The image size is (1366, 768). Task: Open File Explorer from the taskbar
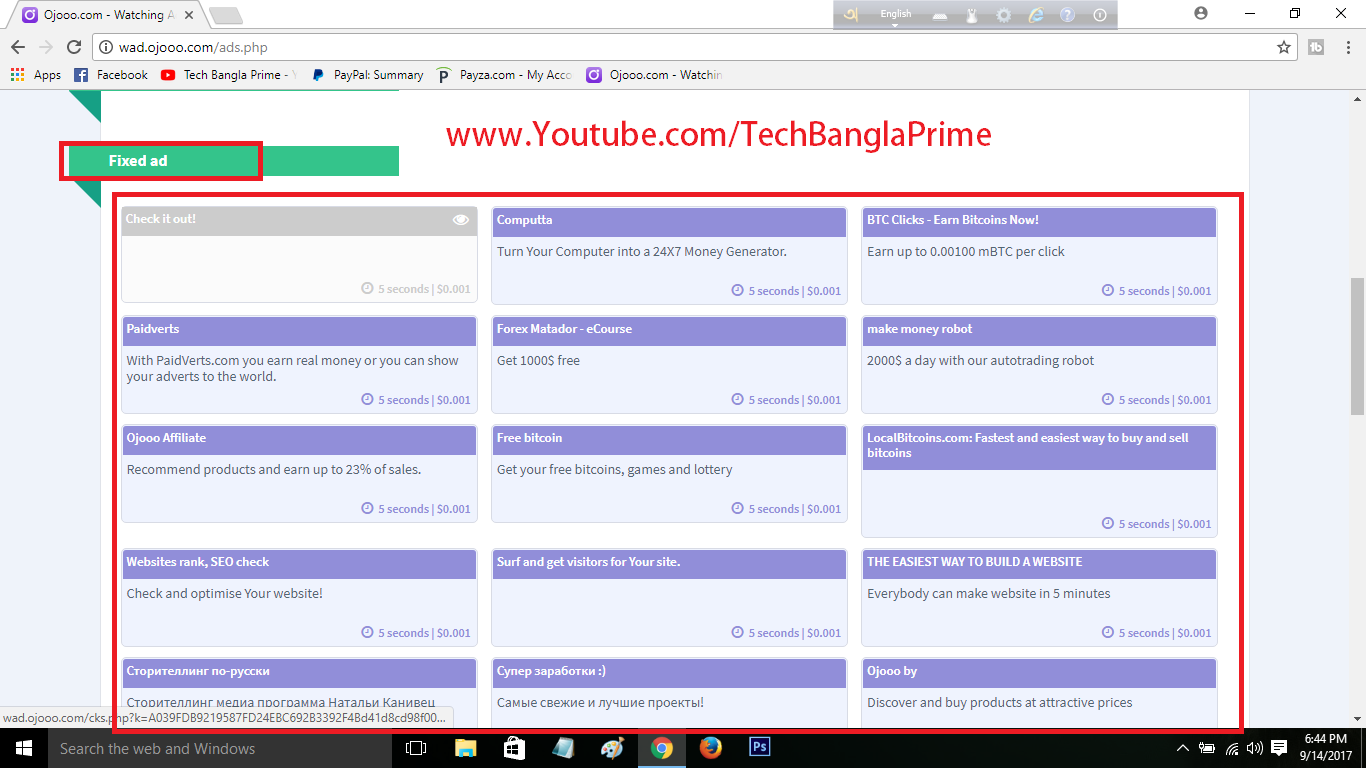tap(465, 748)
